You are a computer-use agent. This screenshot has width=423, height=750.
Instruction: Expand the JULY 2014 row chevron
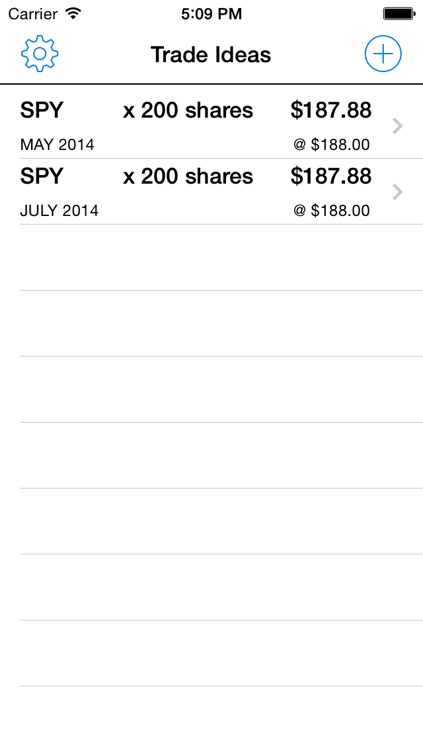[x=398, y=192]
